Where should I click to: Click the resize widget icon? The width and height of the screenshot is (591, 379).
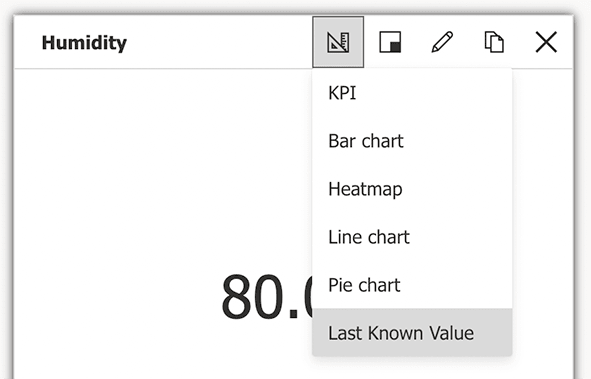390,42
